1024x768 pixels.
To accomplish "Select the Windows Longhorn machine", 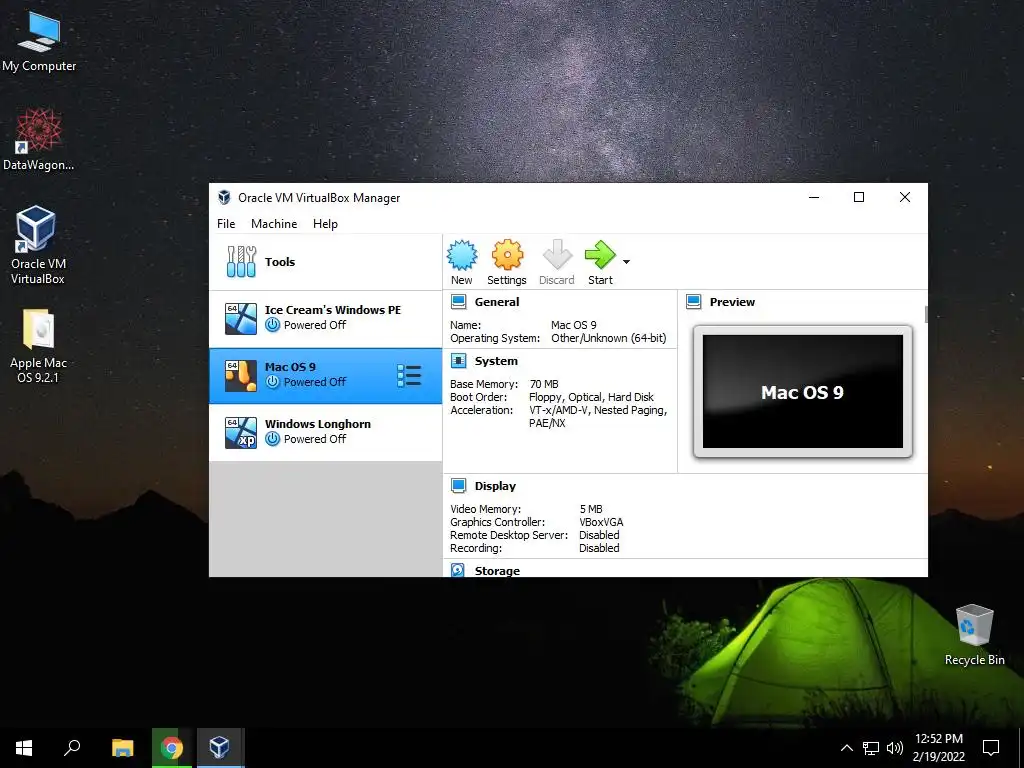I will (325, 432).
